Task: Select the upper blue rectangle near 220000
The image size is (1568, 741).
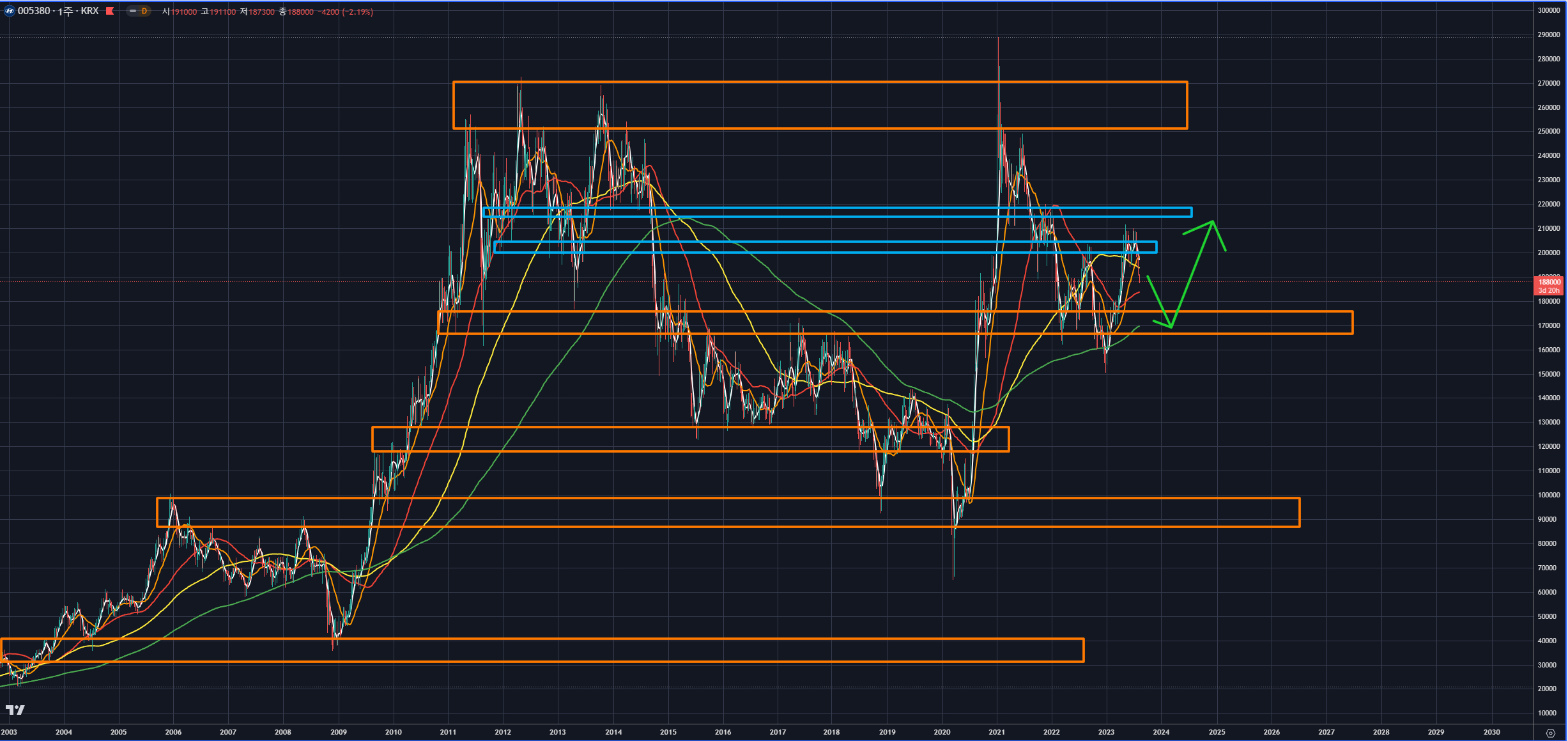Action: tap(831, 208)
